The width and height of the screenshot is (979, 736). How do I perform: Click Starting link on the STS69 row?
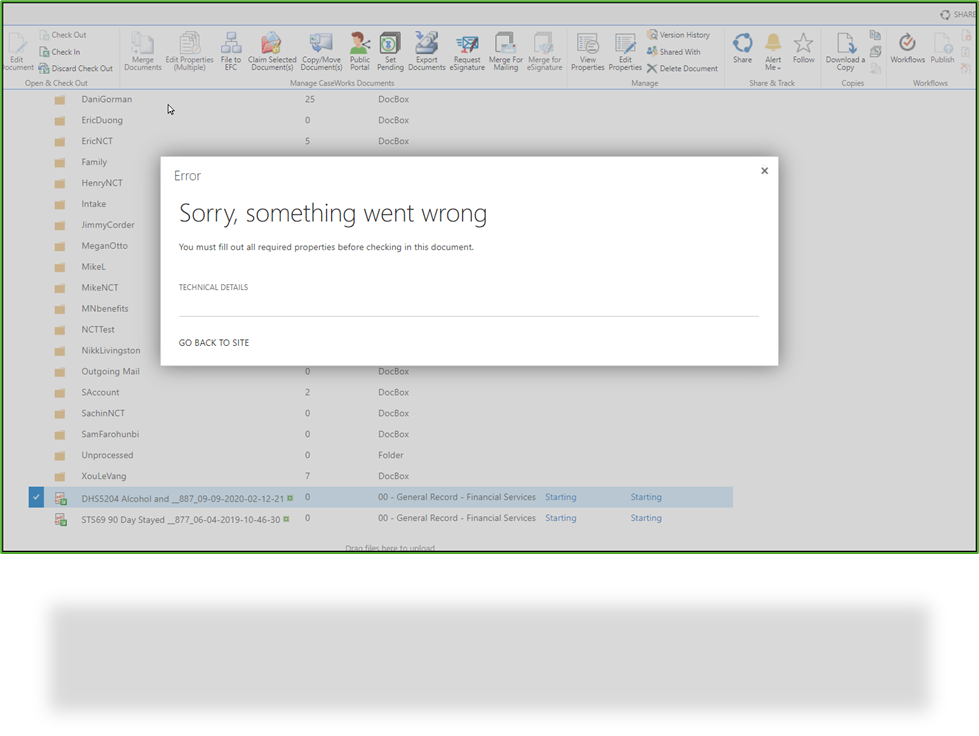(x=560, y=518)
